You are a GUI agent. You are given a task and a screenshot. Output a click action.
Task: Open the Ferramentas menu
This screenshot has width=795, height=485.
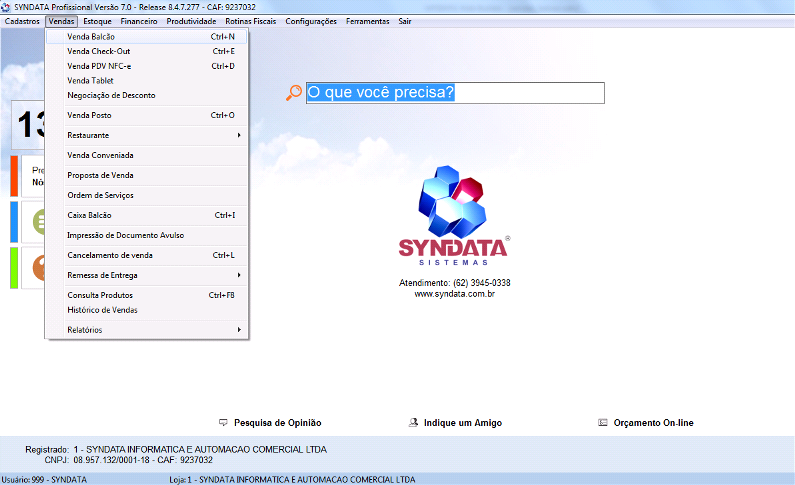pyautogui.click(x=368, y=21)
